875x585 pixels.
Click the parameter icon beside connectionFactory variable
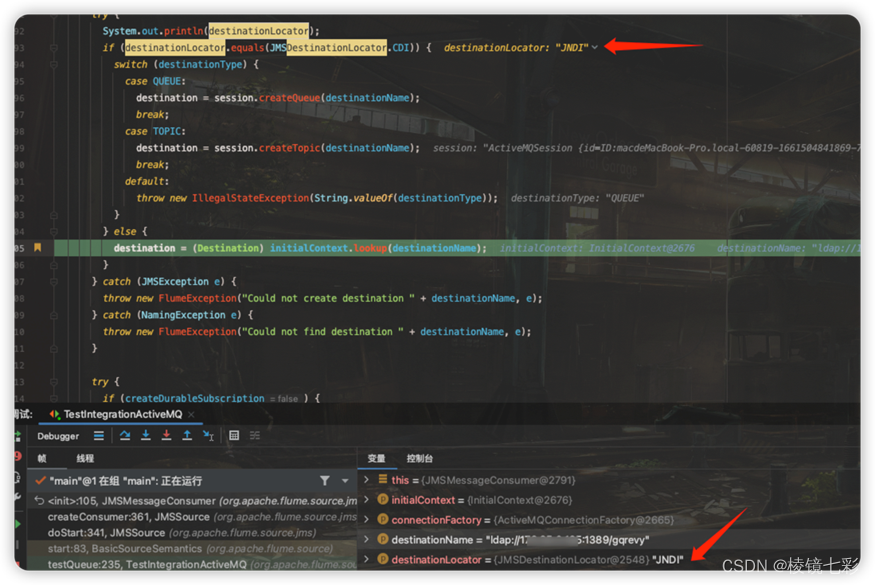383,520
